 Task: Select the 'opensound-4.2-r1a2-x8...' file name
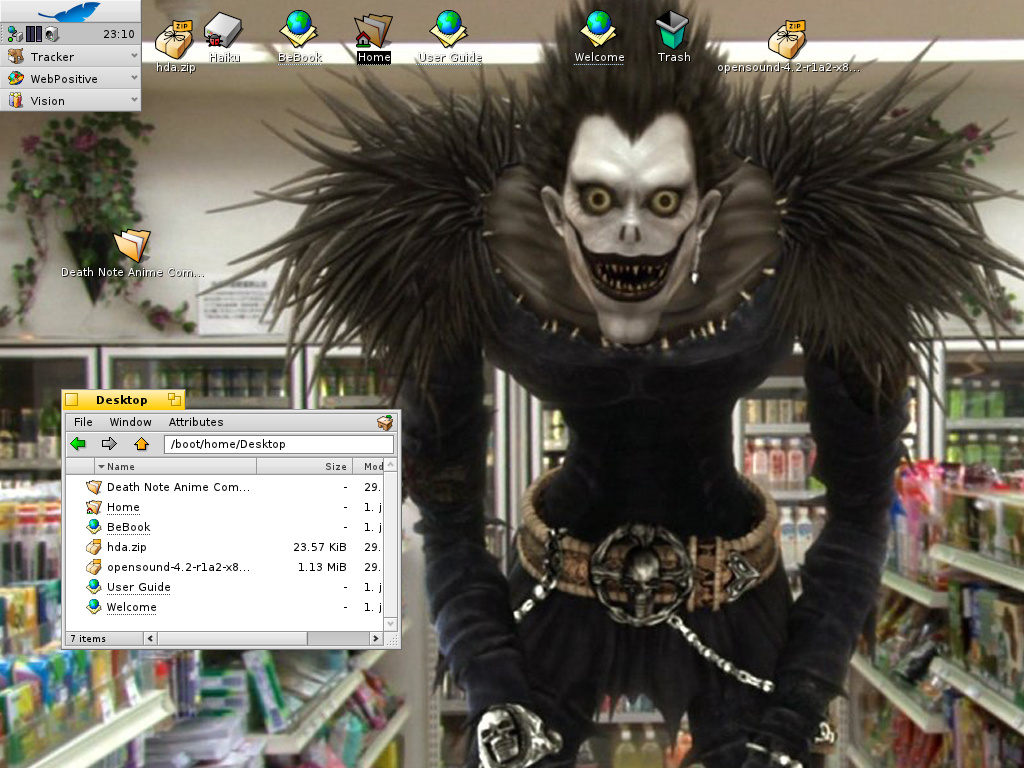178,567
